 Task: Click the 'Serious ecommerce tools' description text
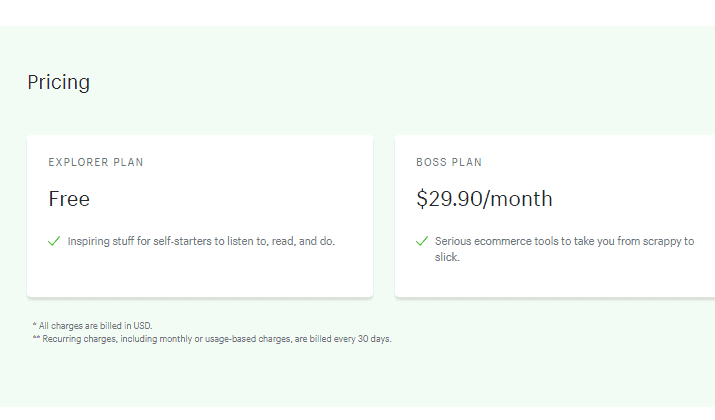564,249
